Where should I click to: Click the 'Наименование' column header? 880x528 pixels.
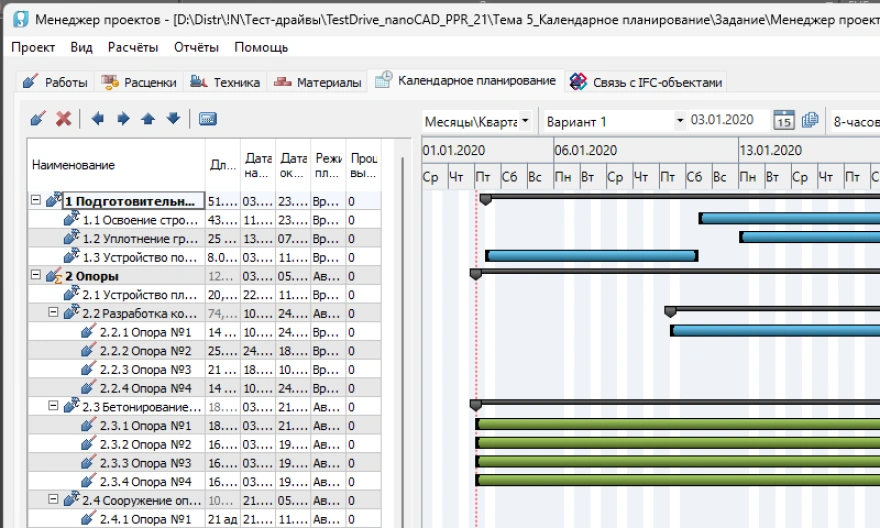(73, 165)
